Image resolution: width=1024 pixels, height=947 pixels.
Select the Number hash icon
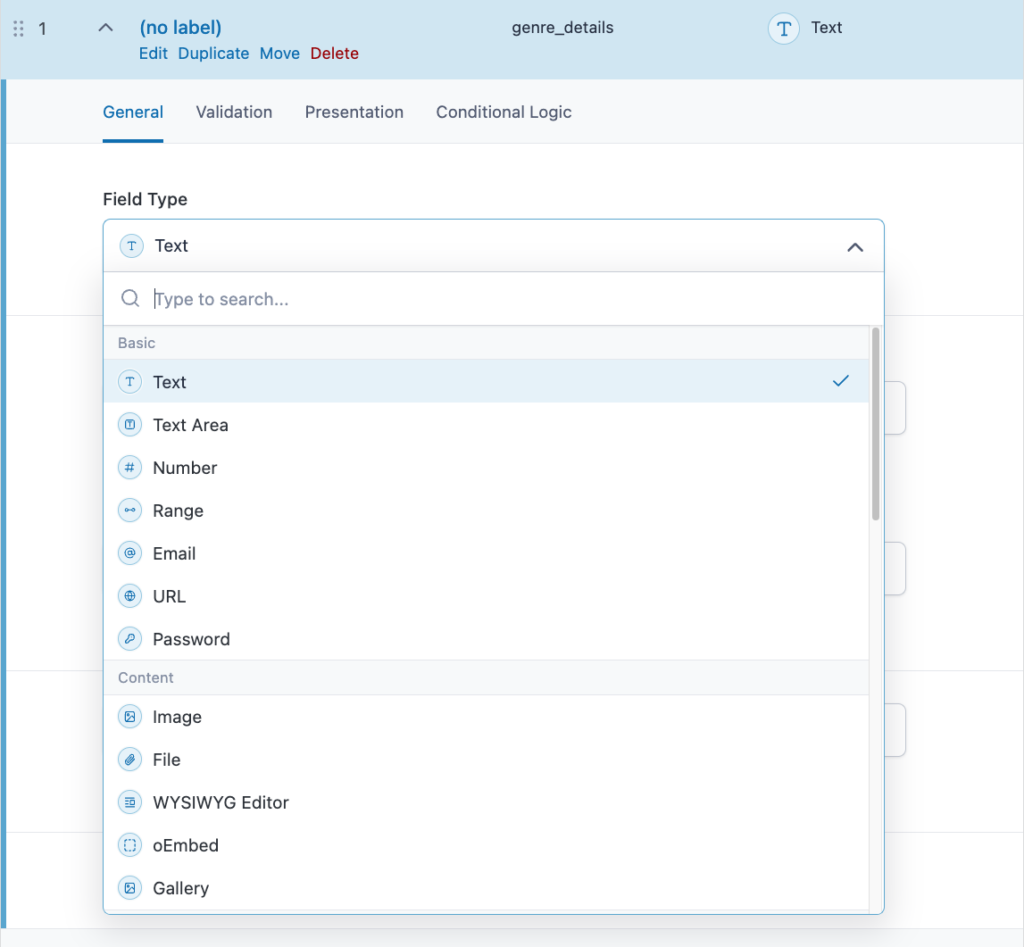tap(130, 468)
